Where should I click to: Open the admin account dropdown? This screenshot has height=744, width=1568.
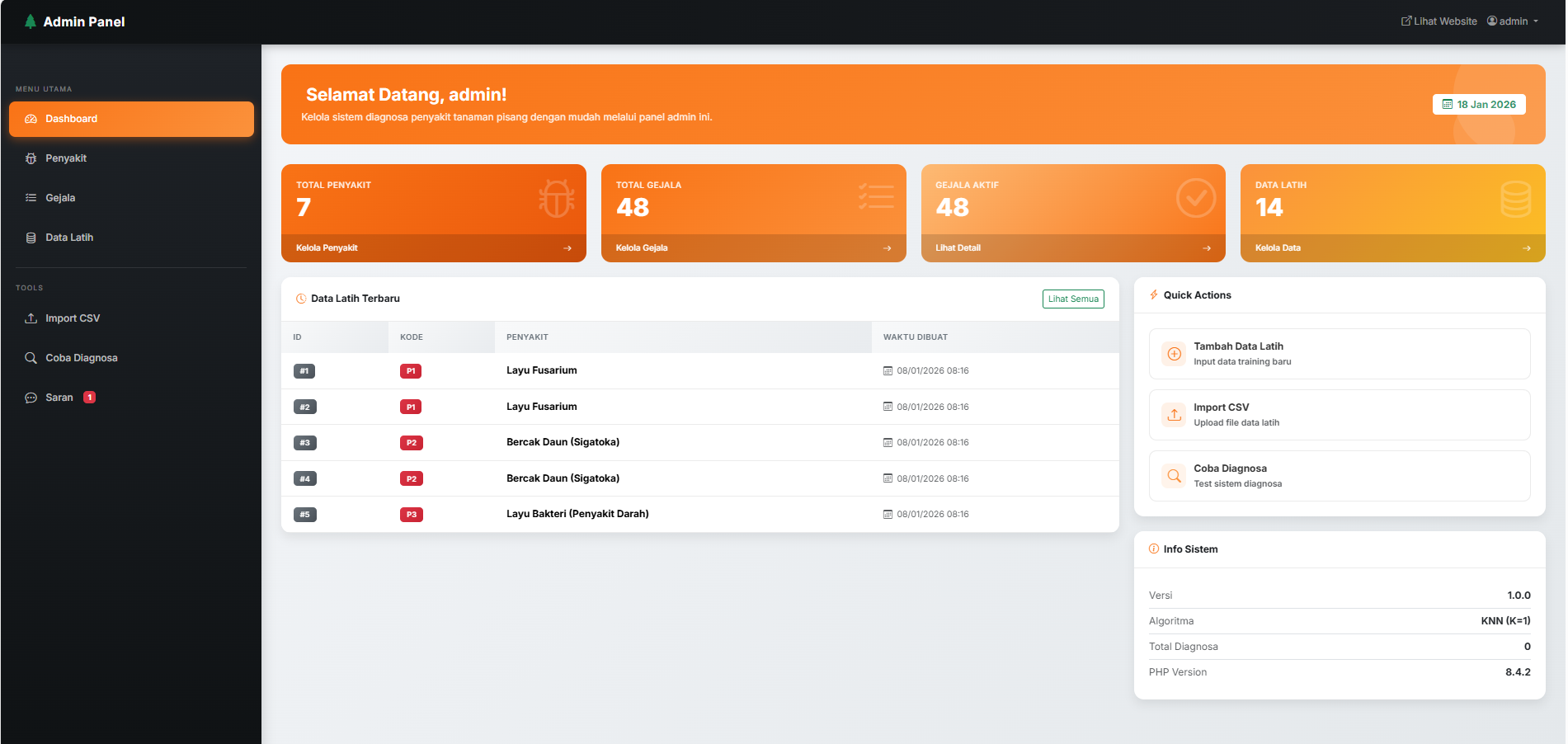click(x=1513, y=21)
